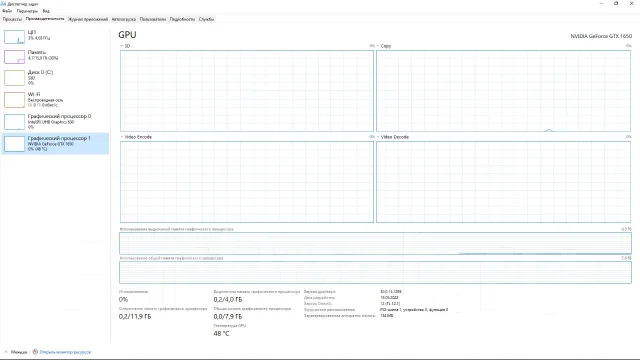Go to the Автозагрузка tab
640x360 pixels.
click(124, 19)
